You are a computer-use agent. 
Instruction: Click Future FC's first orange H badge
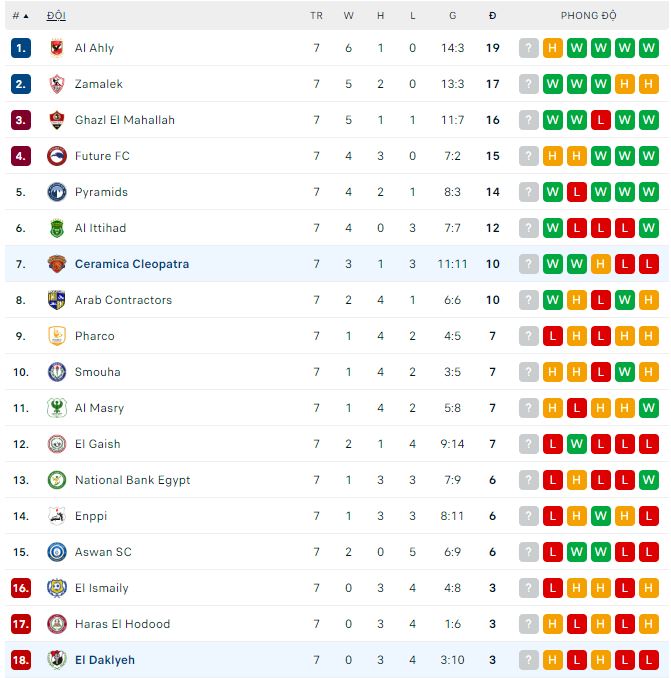point(553,156)
